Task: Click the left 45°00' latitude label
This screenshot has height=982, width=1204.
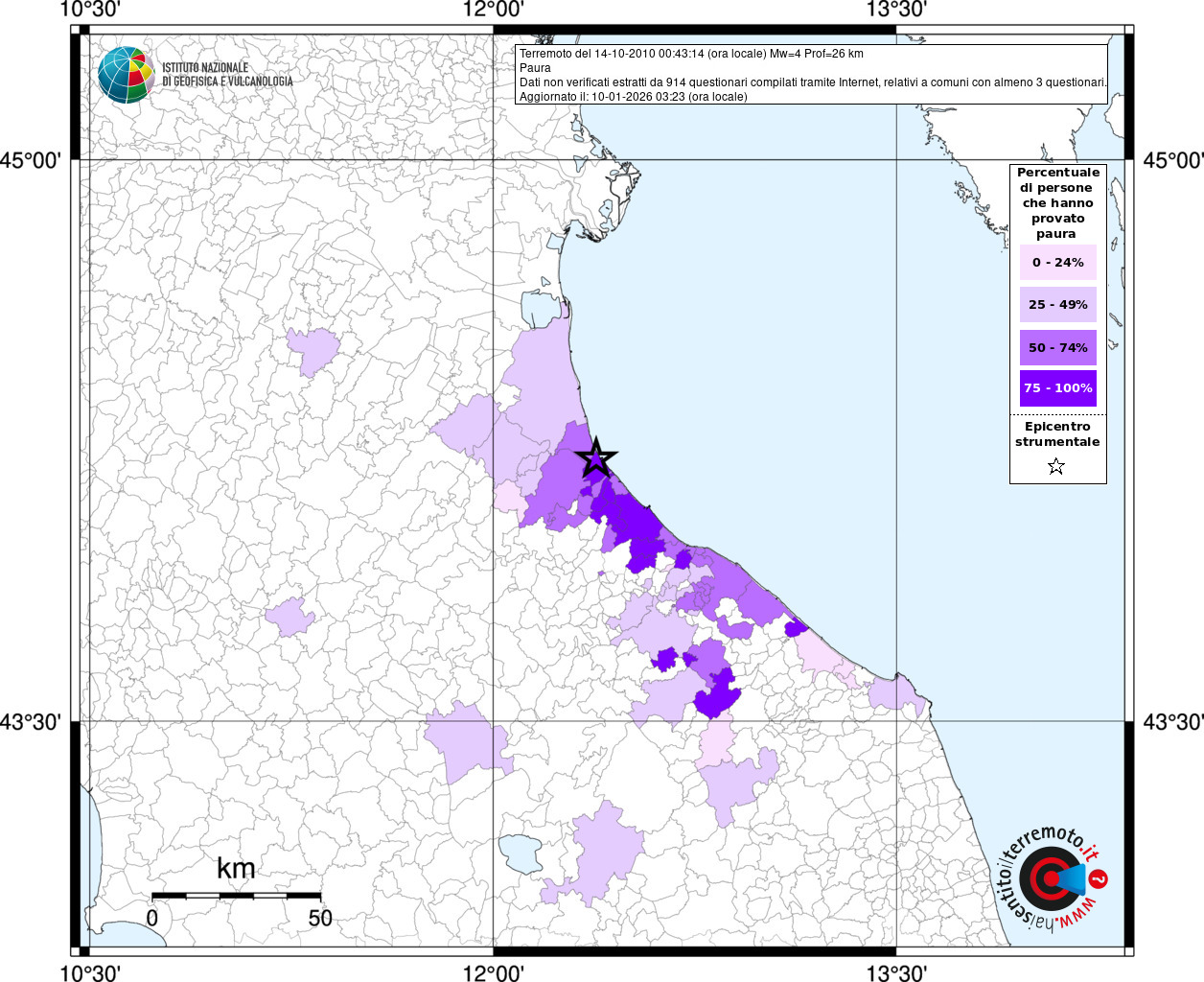Action: [31, 160]
